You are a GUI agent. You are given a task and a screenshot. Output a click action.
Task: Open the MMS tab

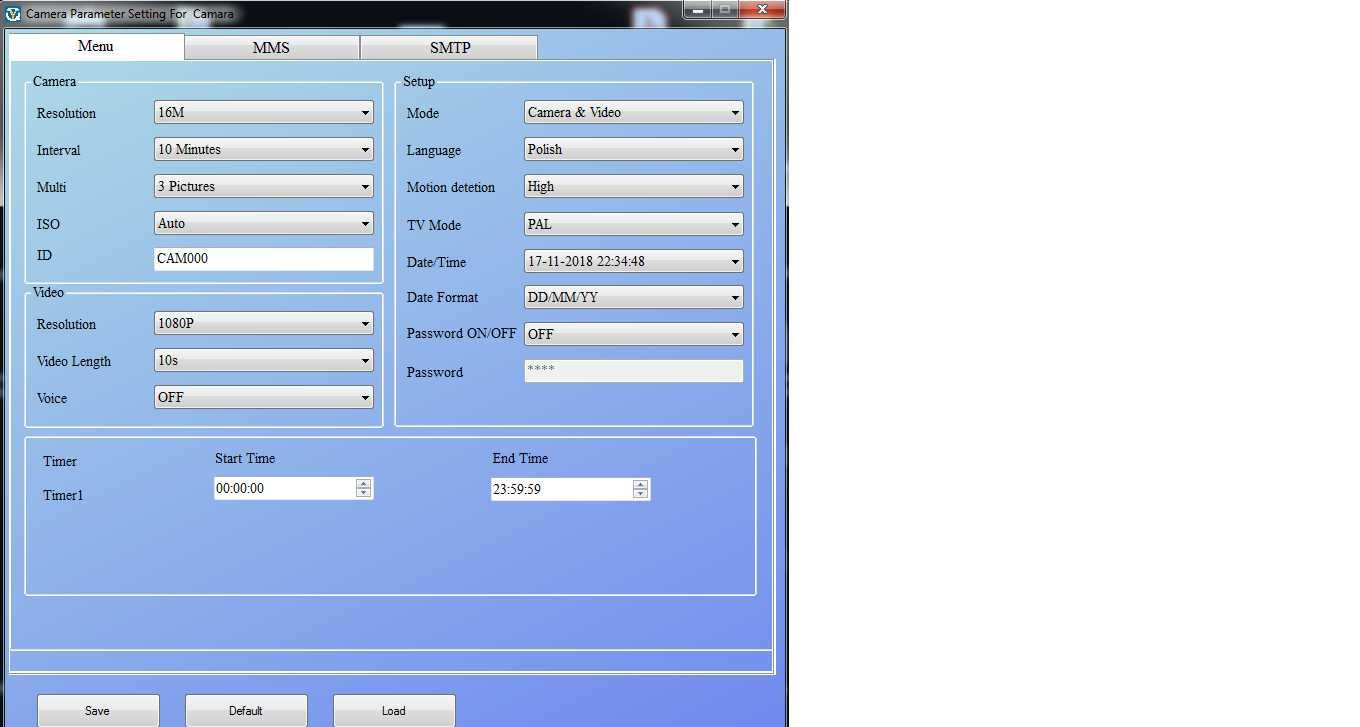pyautogui.click(x=271, y=47)
